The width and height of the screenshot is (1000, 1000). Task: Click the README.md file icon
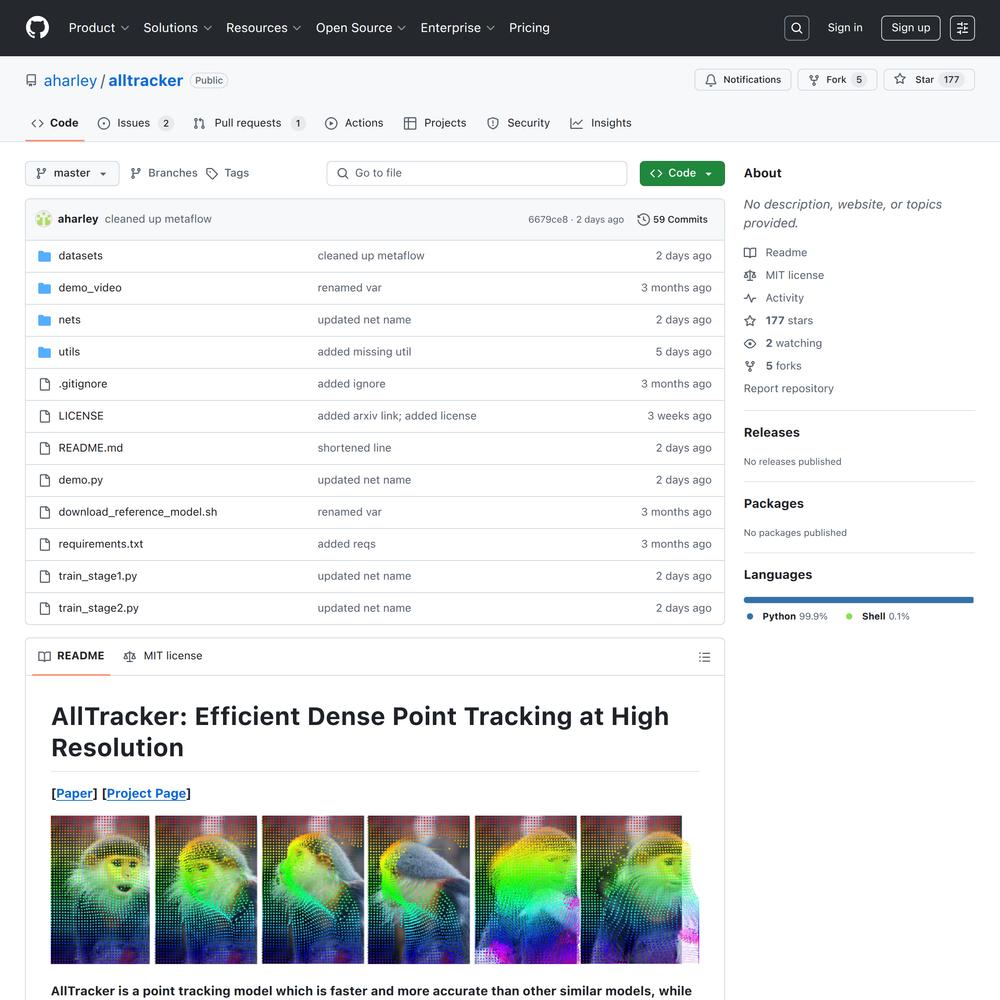45,448
